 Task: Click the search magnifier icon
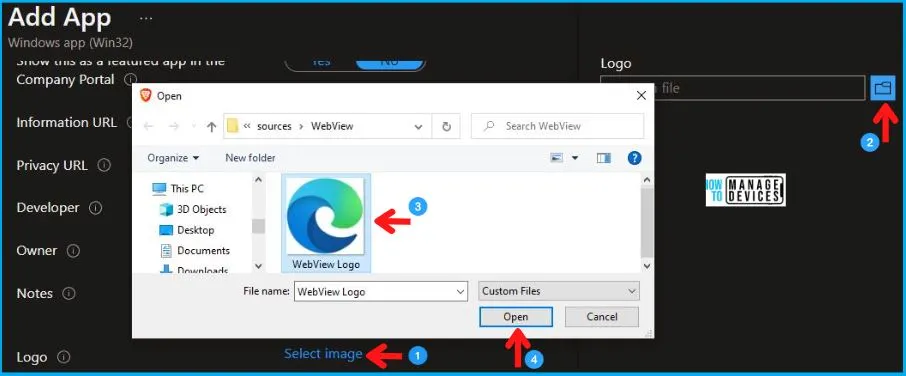tap(489, 126)
